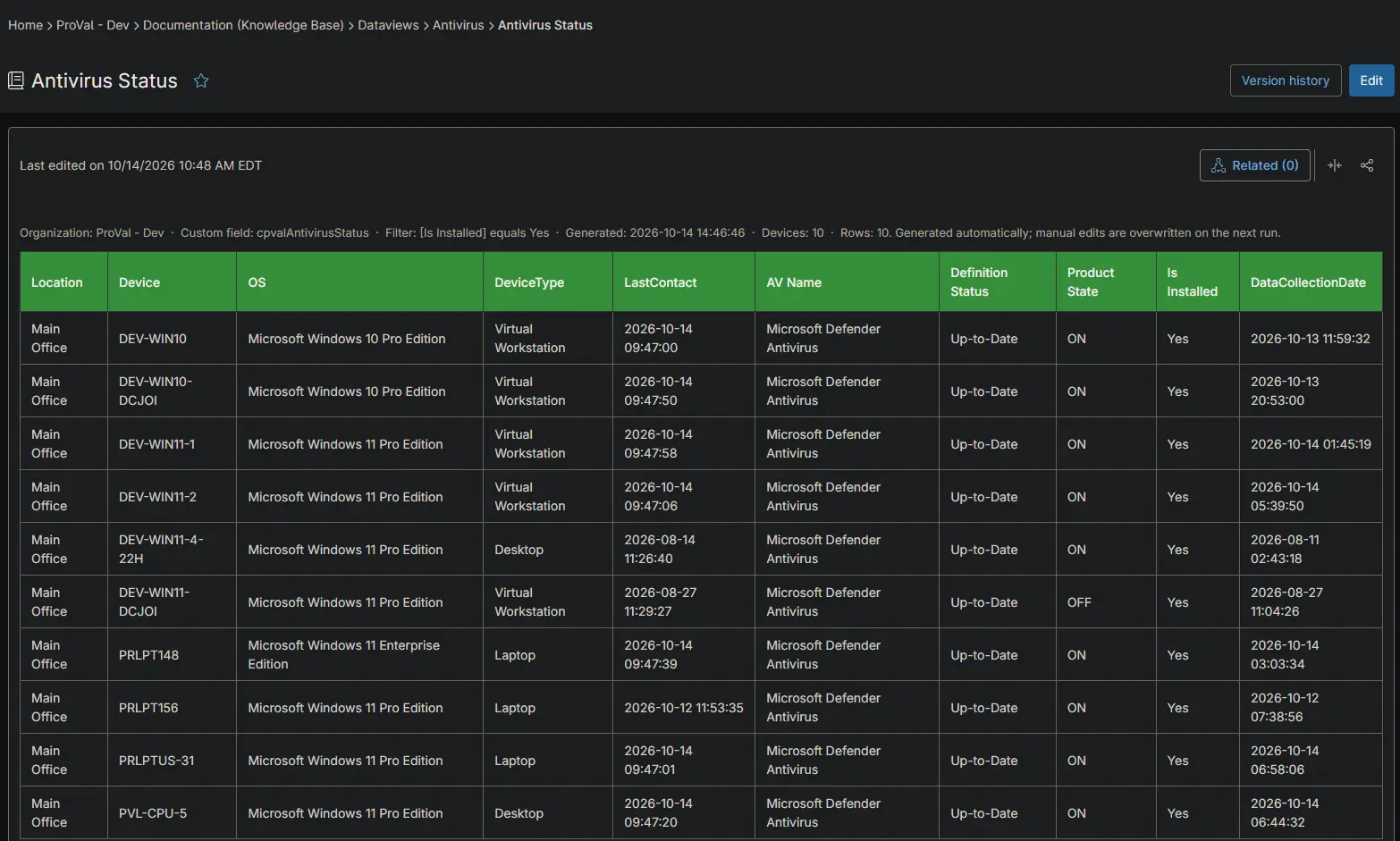Click device DEV-WIN11-2 cell
Image resolution: width=1400 pixels, height=841 pixels.
tap(173, 497)
